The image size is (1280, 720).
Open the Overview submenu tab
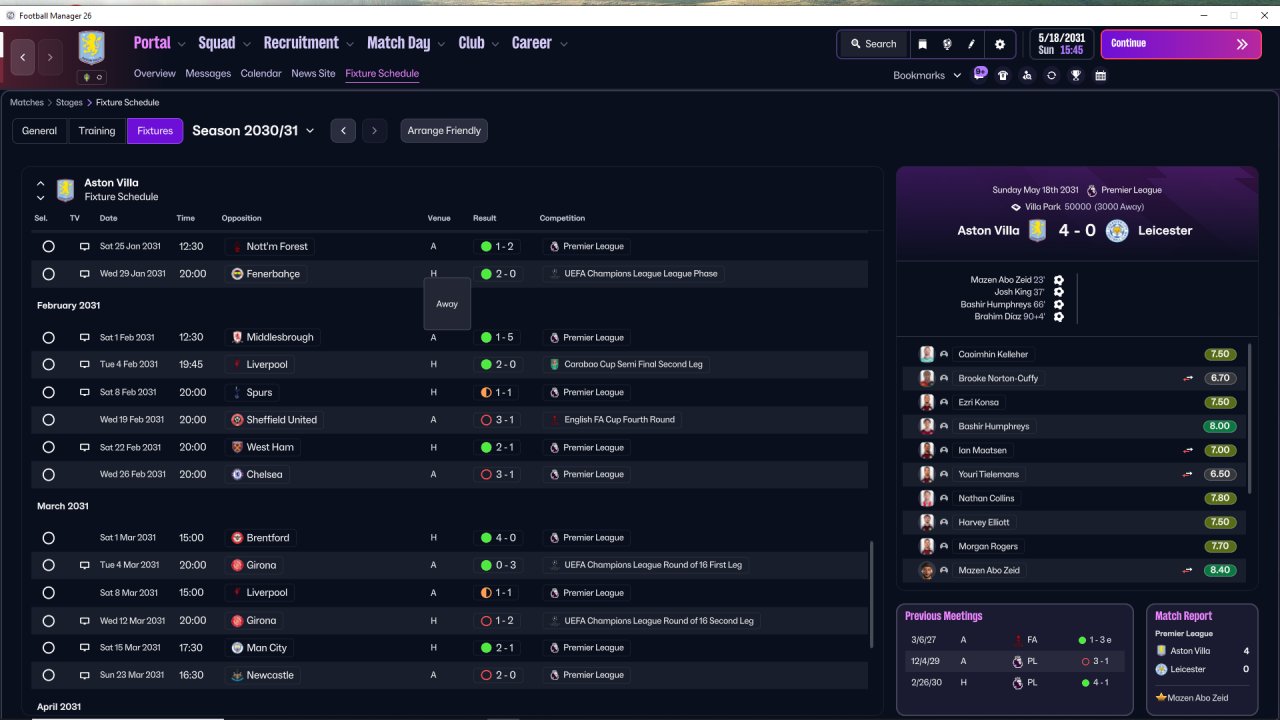pos(155,74)
